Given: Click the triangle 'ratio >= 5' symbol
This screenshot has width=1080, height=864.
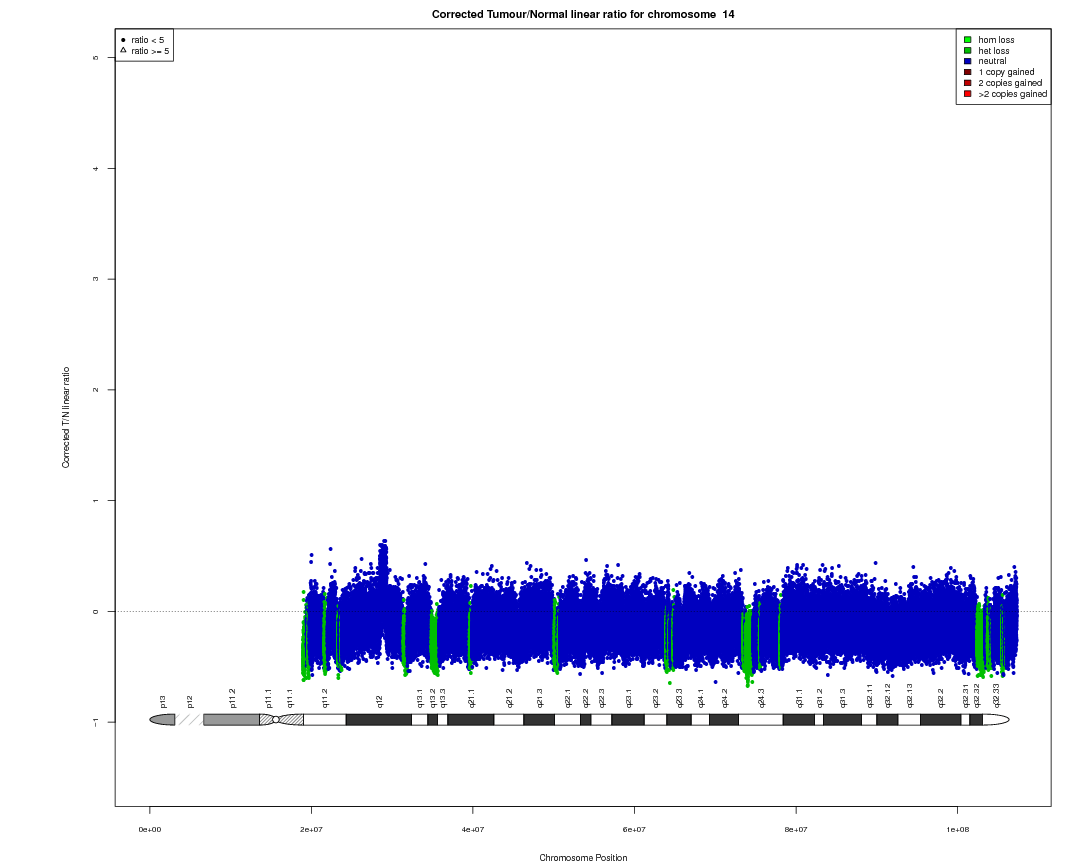Looking at the screenshot, I should [123, 50].
